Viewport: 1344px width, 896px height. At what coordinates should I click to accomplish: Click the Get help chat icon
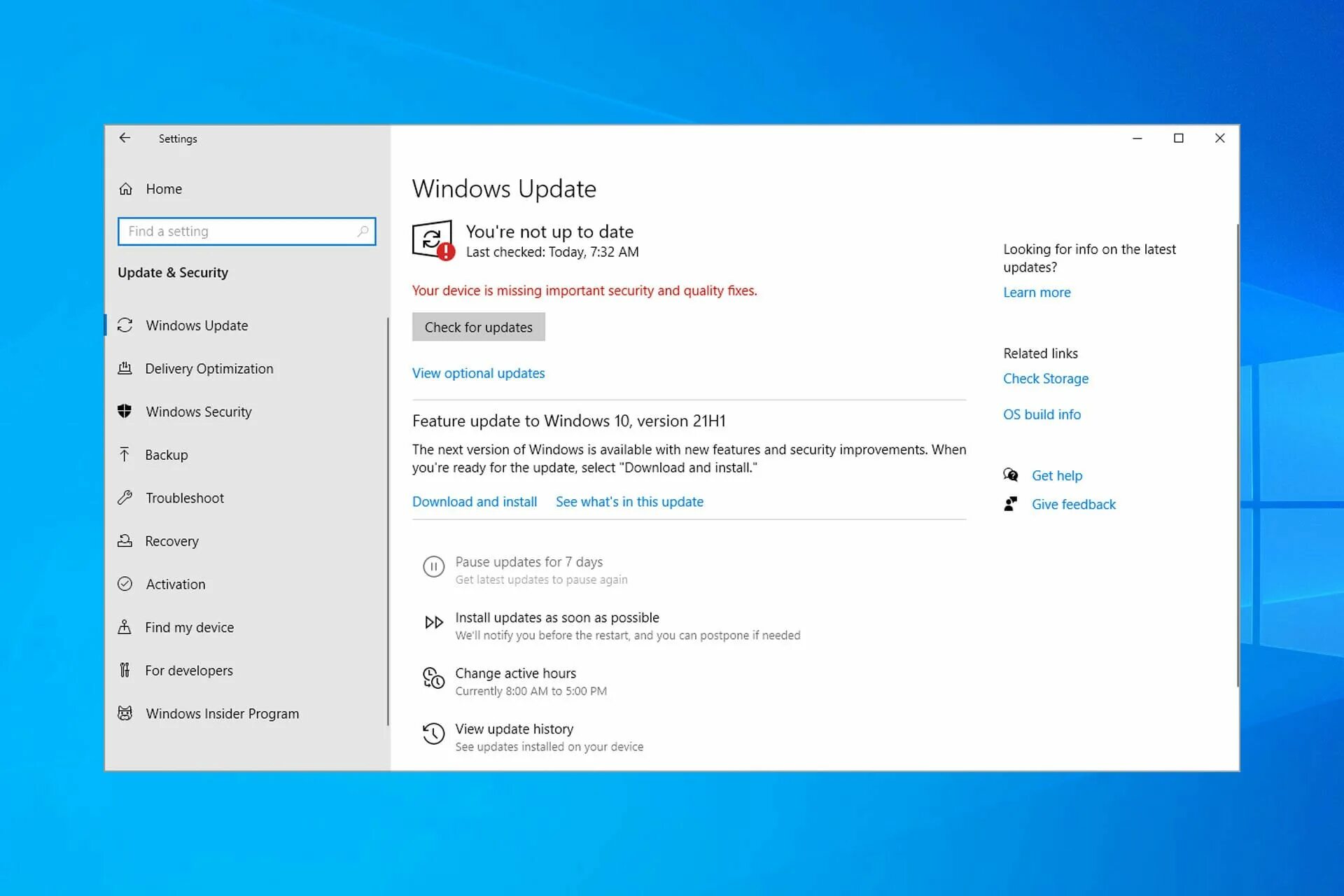pos(1010,475)
